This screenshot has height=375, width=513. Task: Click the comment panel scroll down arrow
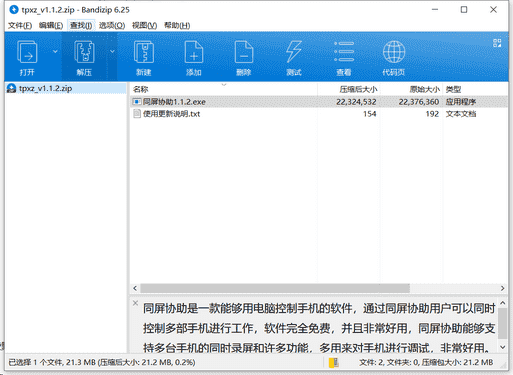(503, 347)
